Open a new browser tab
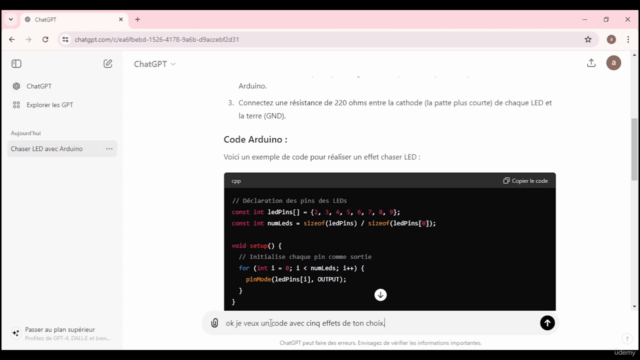This screenshot has height=360, width=640. click(138, 20)
